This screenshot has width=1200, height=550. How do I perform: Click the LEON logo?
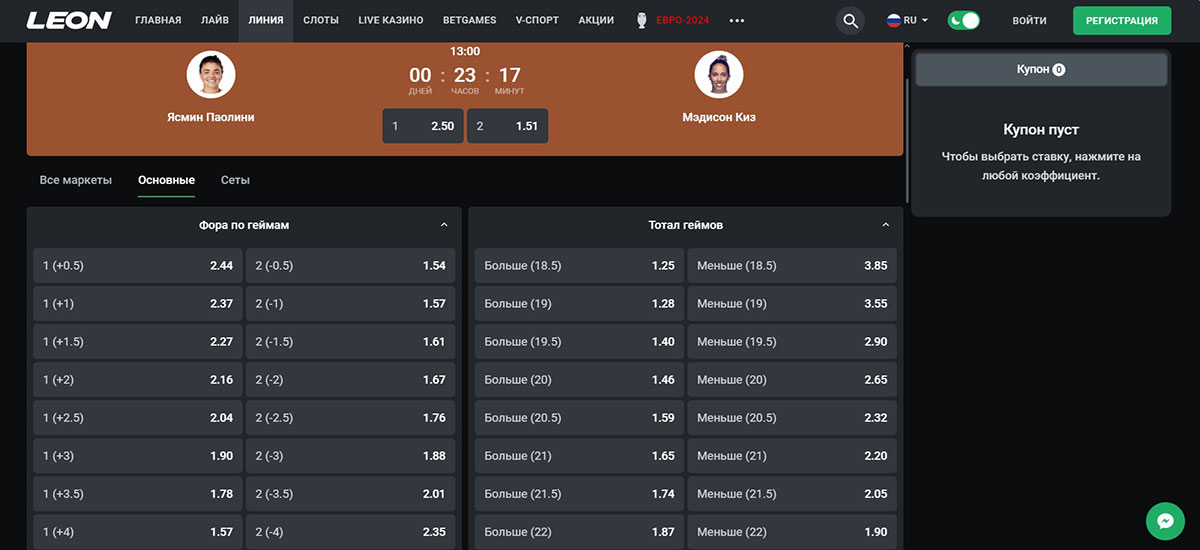pyautogui.click(x=69, y=20)
